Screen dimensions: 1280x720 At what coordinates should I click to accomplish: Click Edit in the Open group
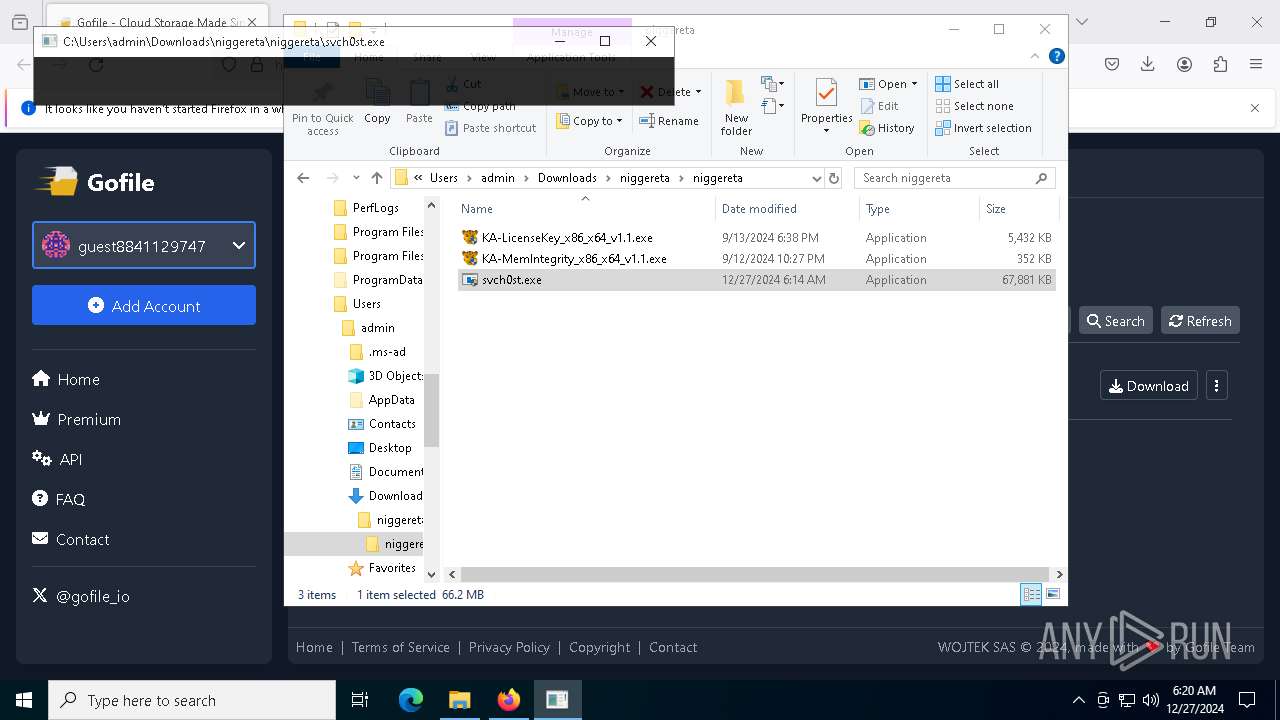(879, 106)
